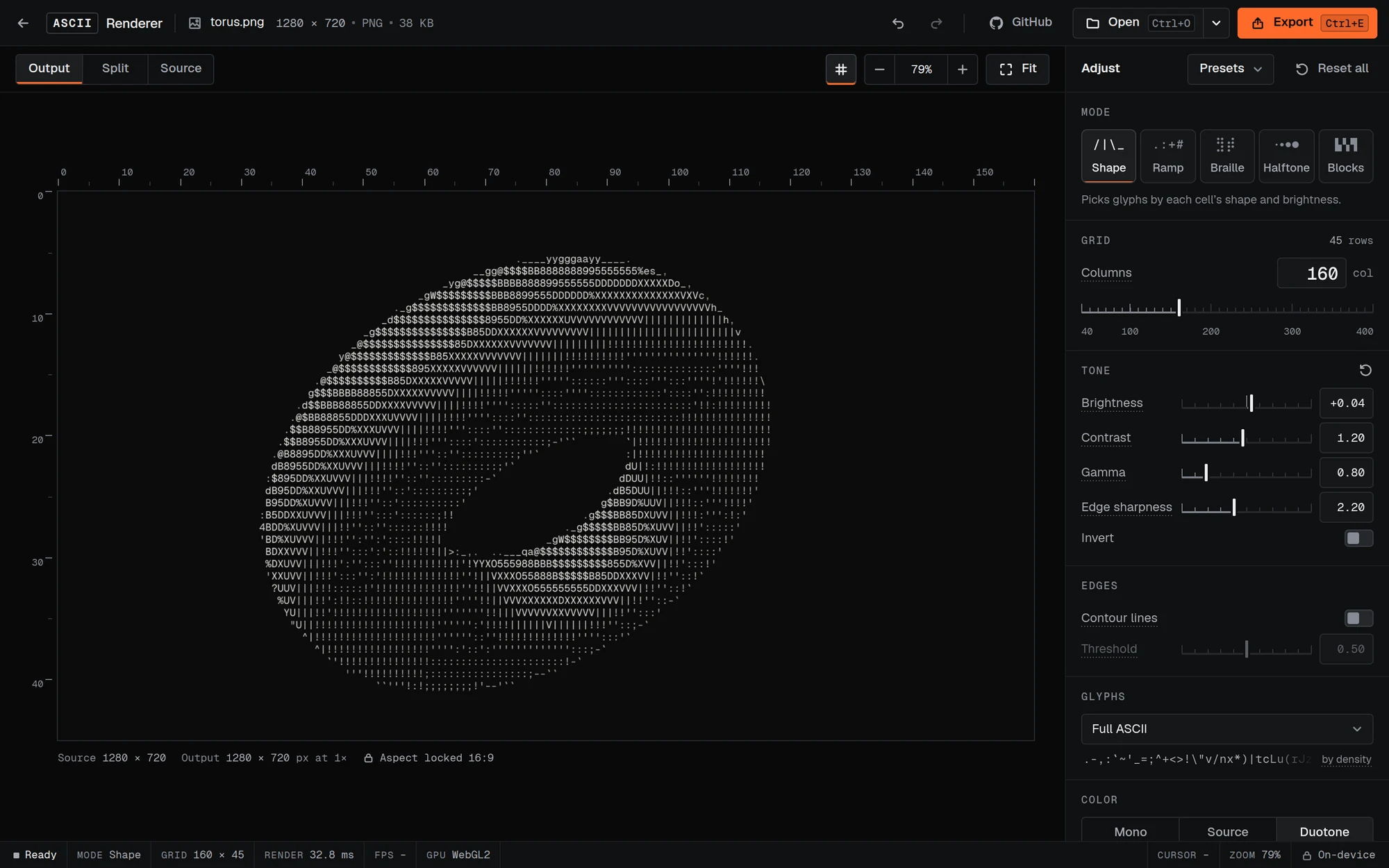Image resolution: width=1389 pixels, height=868 pixels.
Task: Click the undo arrow icon
Action: coord(898,23)
